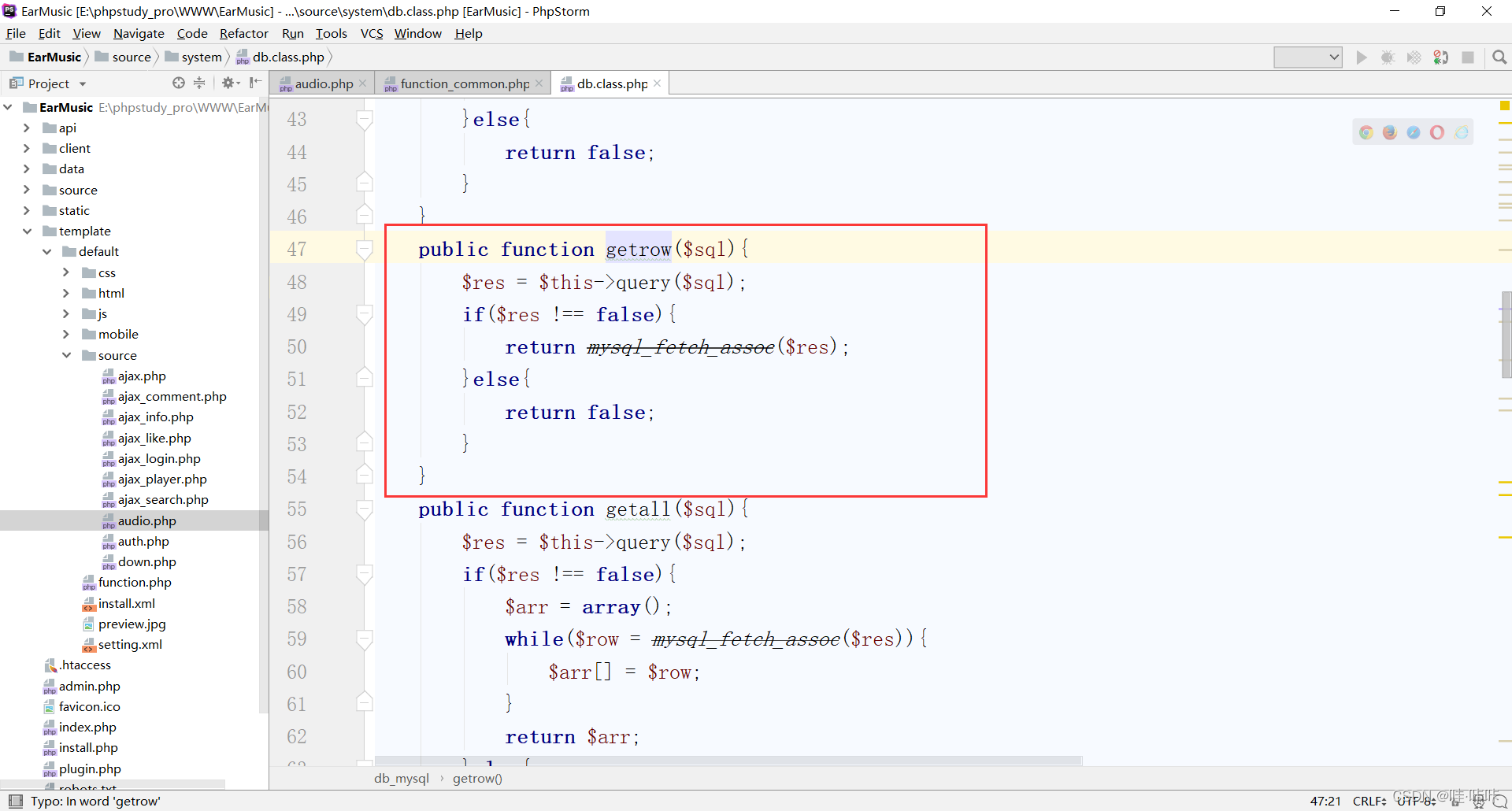Fold the while loop at line 59
Image resolution: width=1512 pixels, height=811 pixels.
click(364, 639)
